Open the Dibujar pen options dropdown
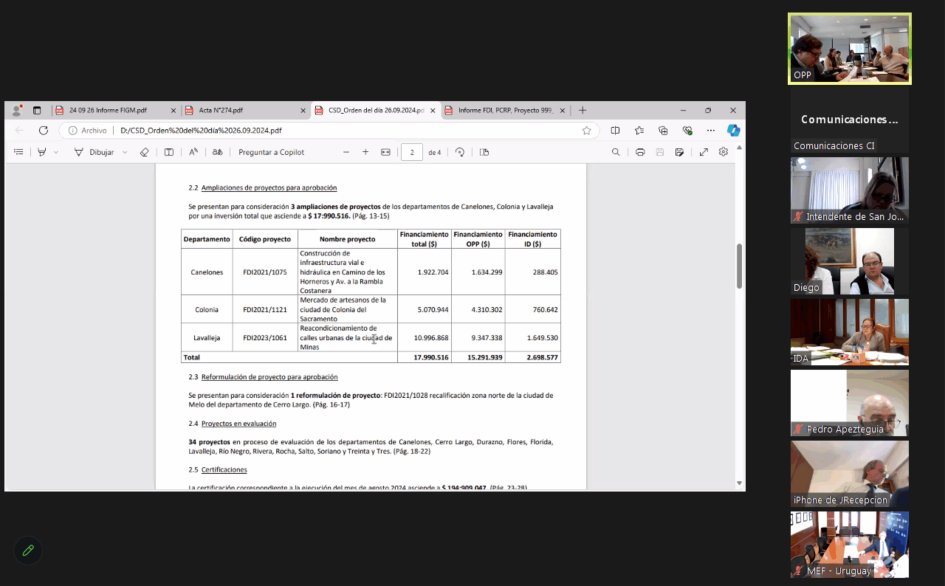Screen dimensions: 945x586 point(125,153)
